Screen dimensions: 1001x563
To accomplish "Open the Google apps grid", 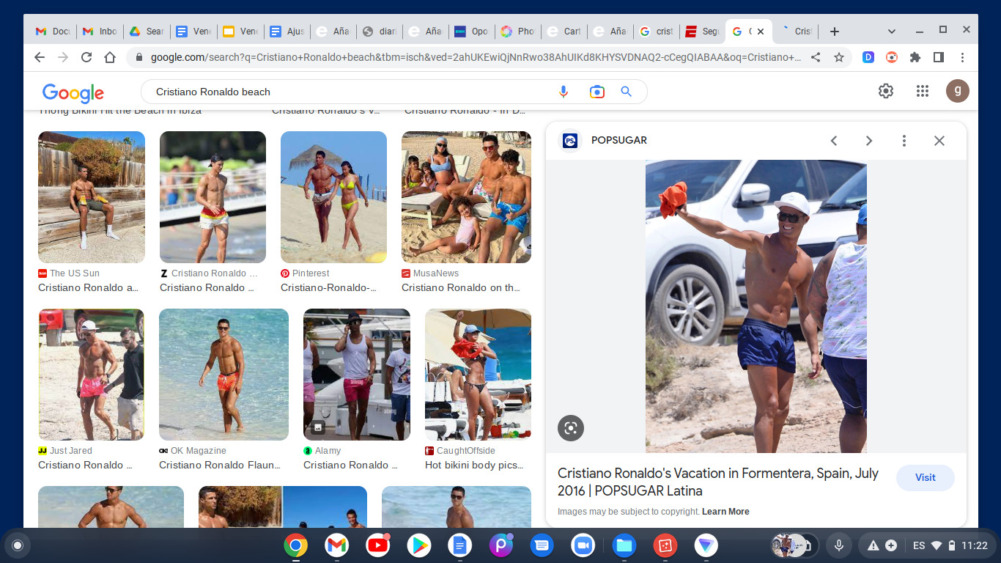I will point(922,91).
